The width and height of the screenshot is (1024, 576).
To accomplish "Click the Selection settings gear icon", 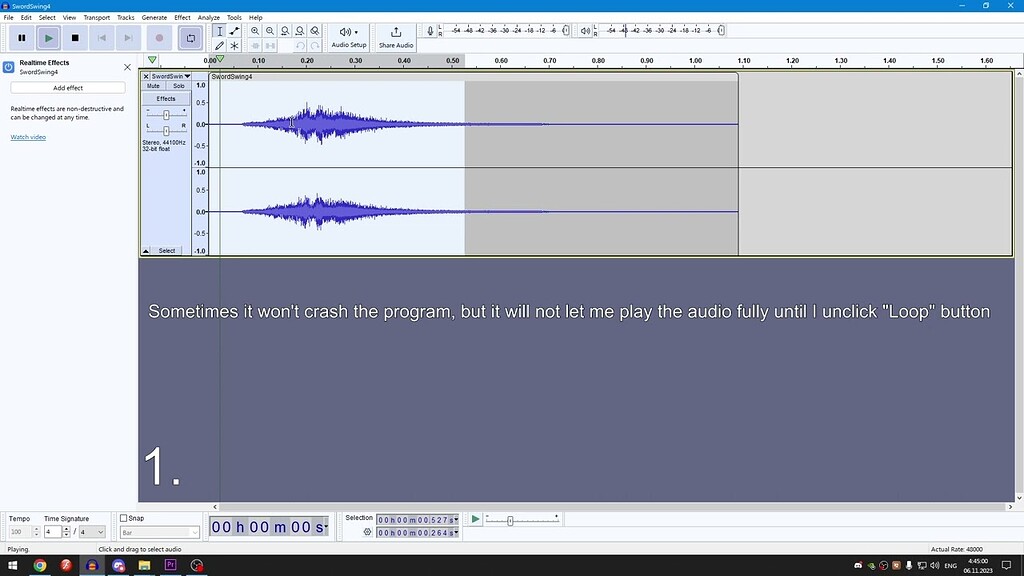I will 367,532.
